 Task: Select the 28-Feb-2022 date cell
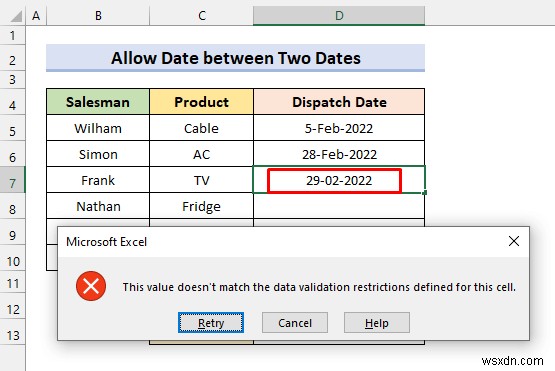[x=339, y=154]
